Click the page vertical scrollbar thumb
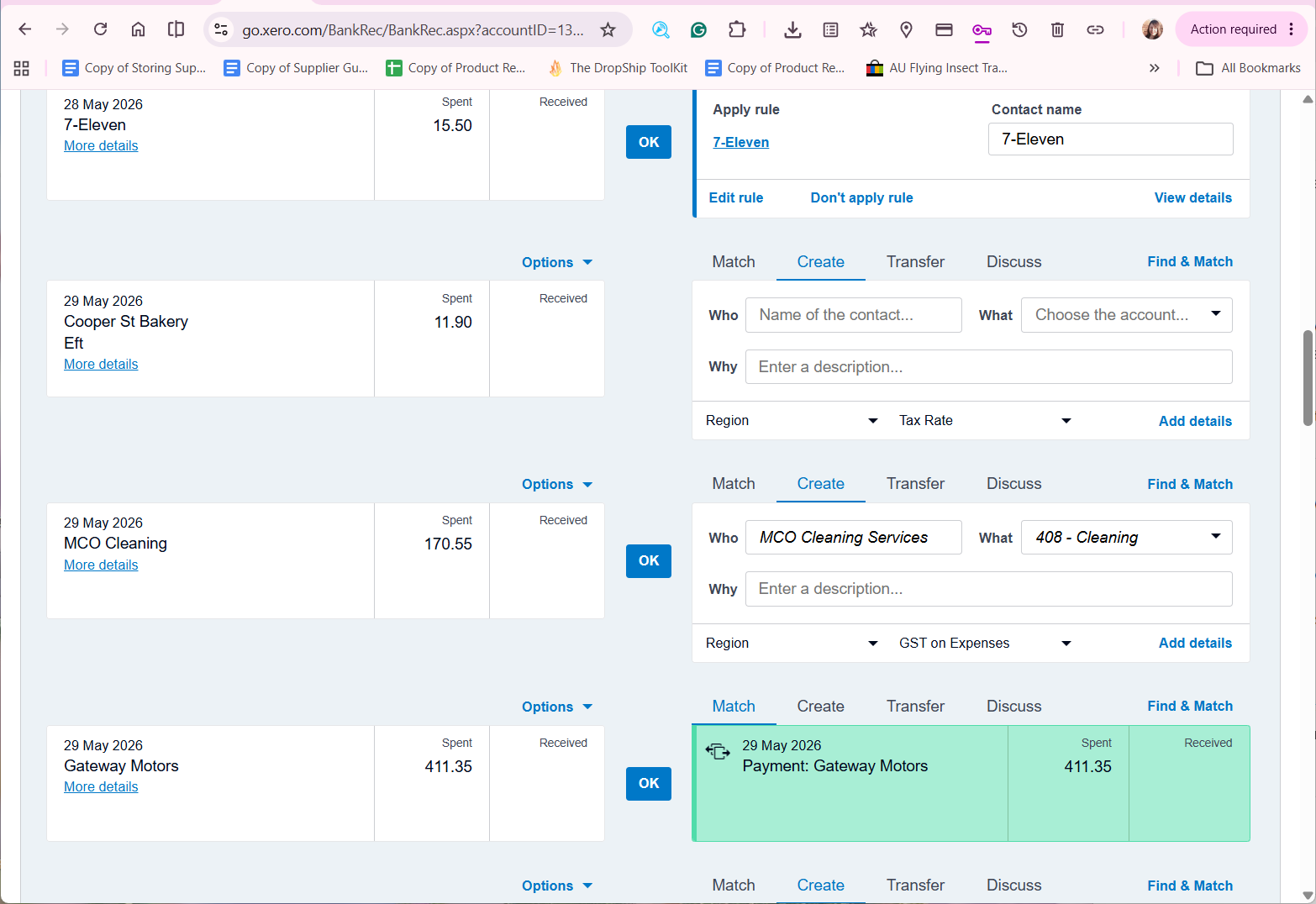1316x904 pixels. click(1308, 378)
